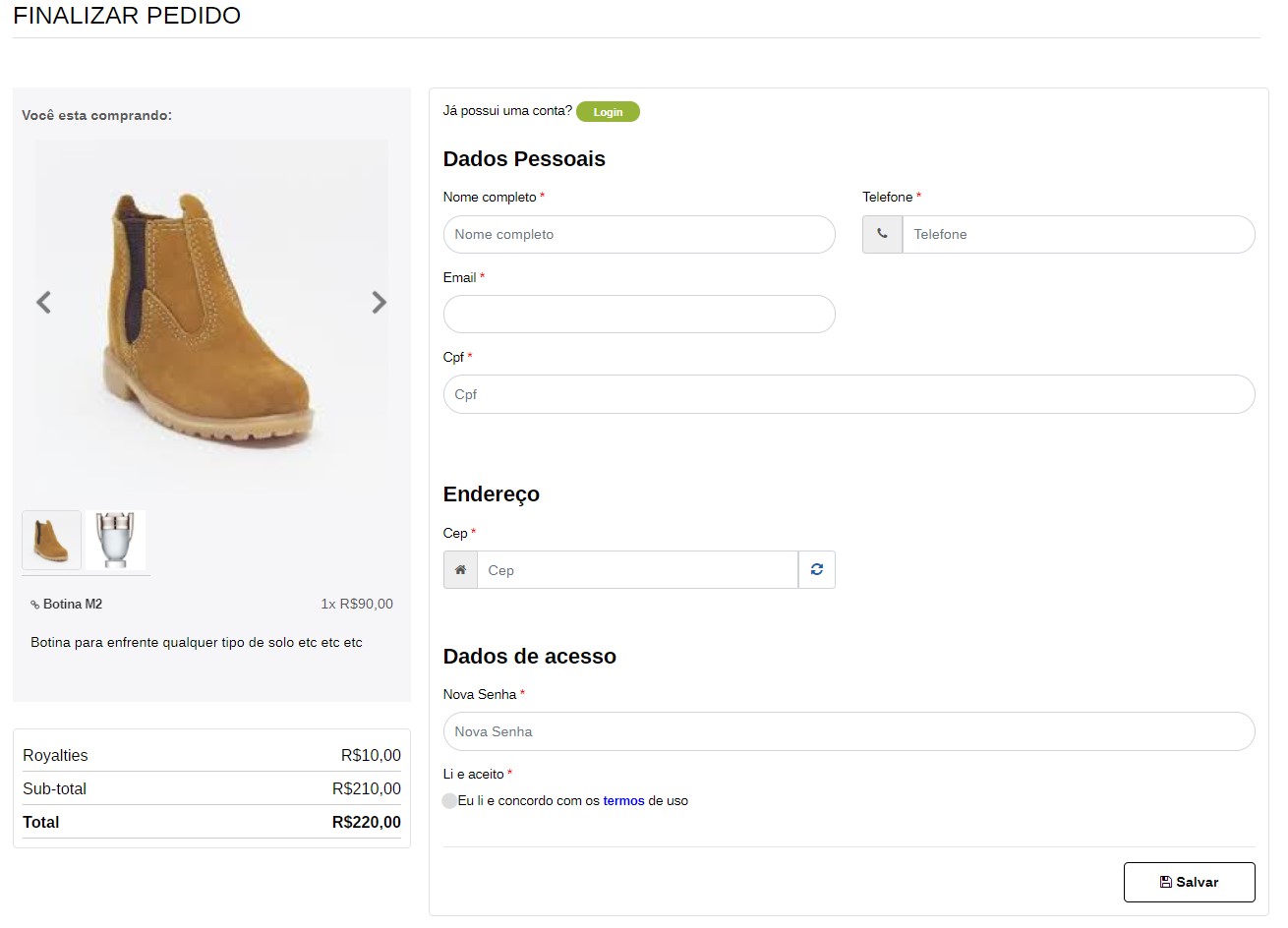Click the phone icon beside Telefone
Screen dimensions: 1288x928
click(x=882, y=235)
